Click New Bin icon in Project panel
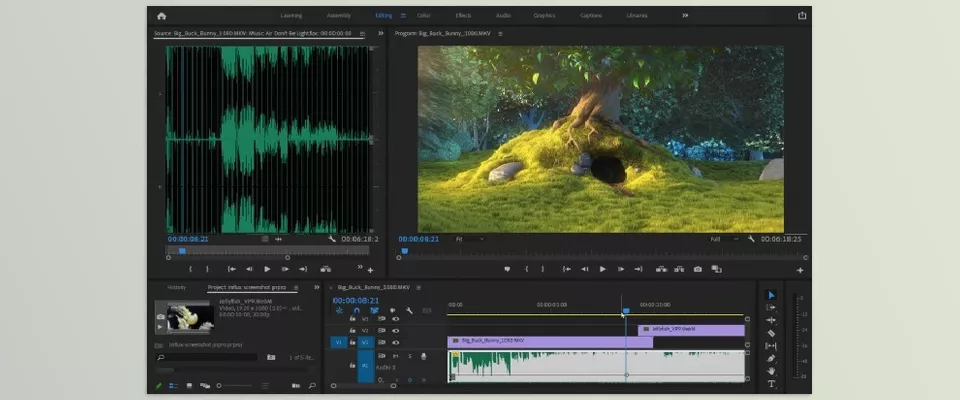The image size is (960, 400). coord(296,386)
